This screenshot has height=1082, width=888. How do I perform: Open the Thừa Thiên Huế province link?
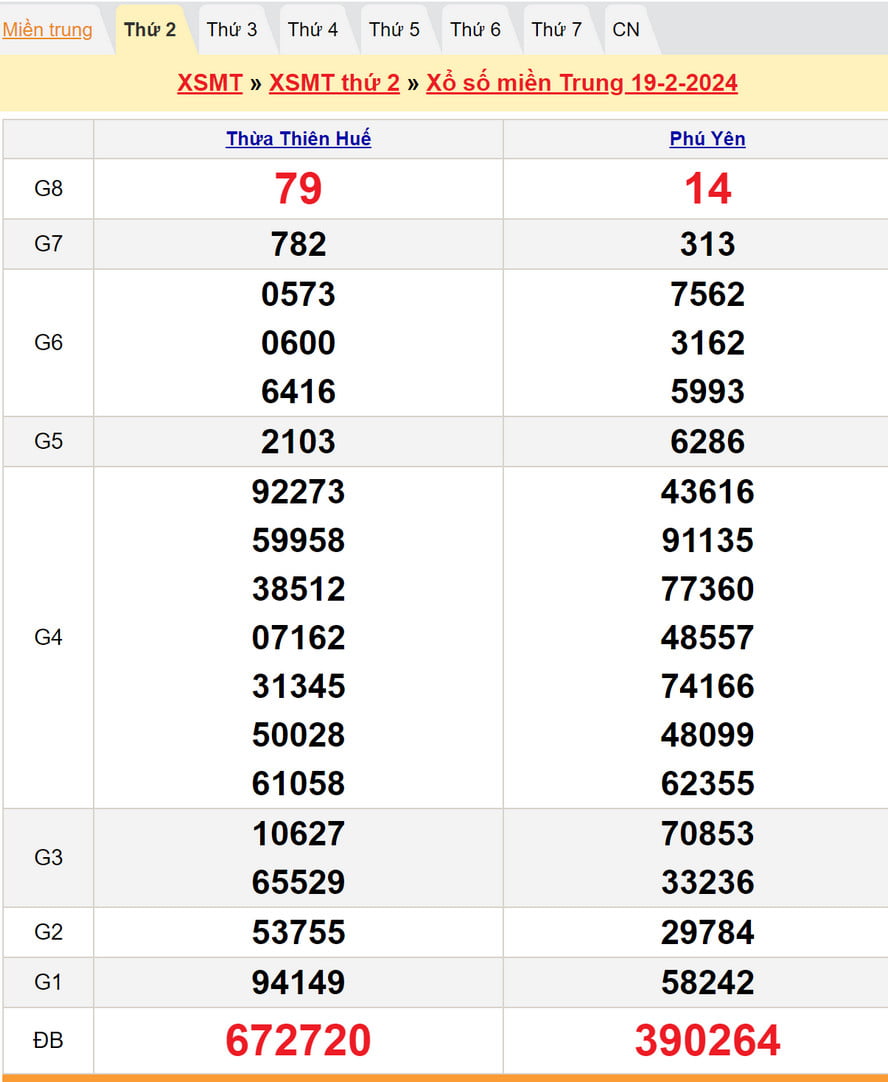coord(298,139)
